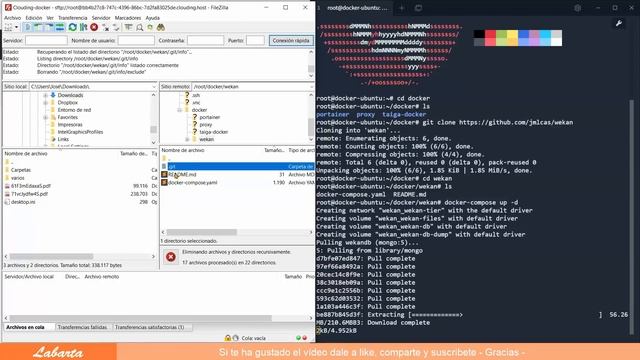The width and height of the screenshot is (640, 360).
Task: Toggle the remote directory tree display
Action: tap(49, 27)
